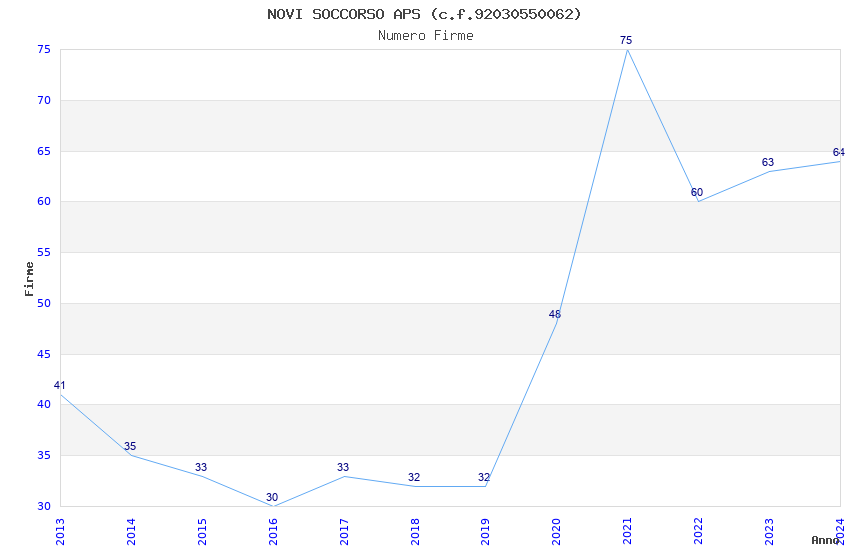The height and width of the screenshot is (550, 850).
Task: Click the horizontal axis title Anno
Action: tap(825, 540)
